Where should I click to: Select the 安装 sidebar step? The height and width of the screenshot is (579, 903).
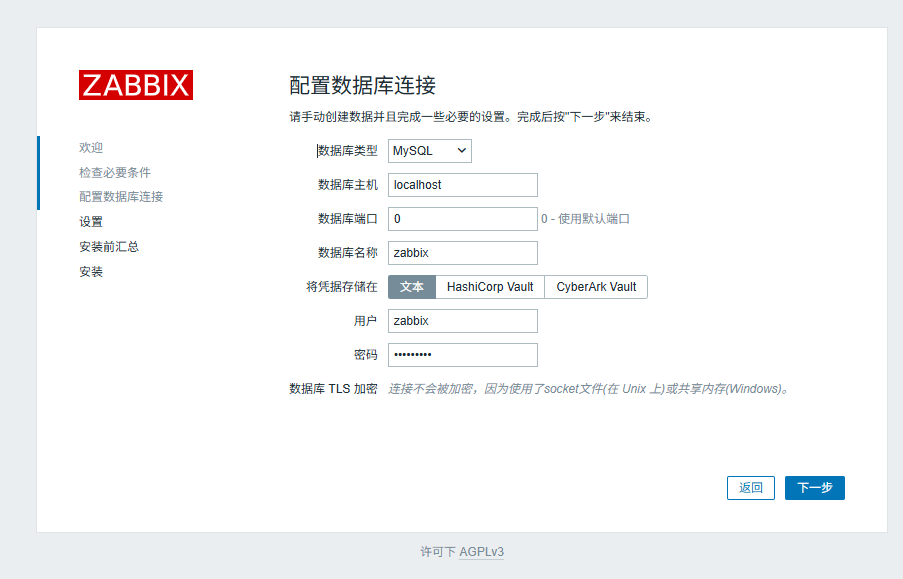coord(91,271)
